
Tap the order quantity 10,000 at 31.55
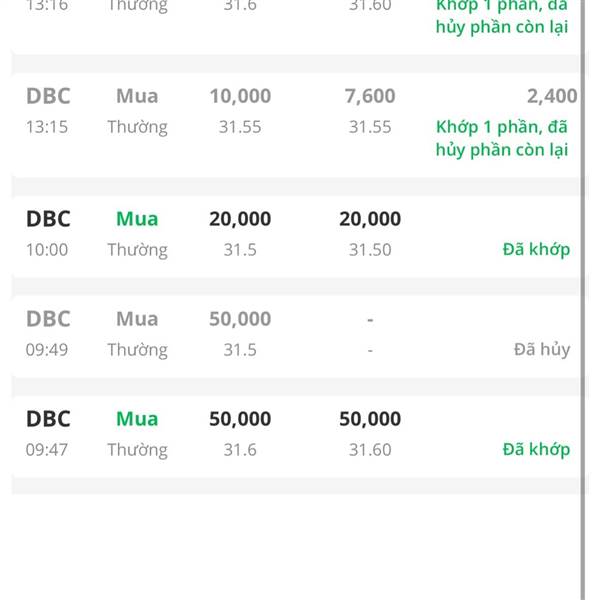point(240,96)
